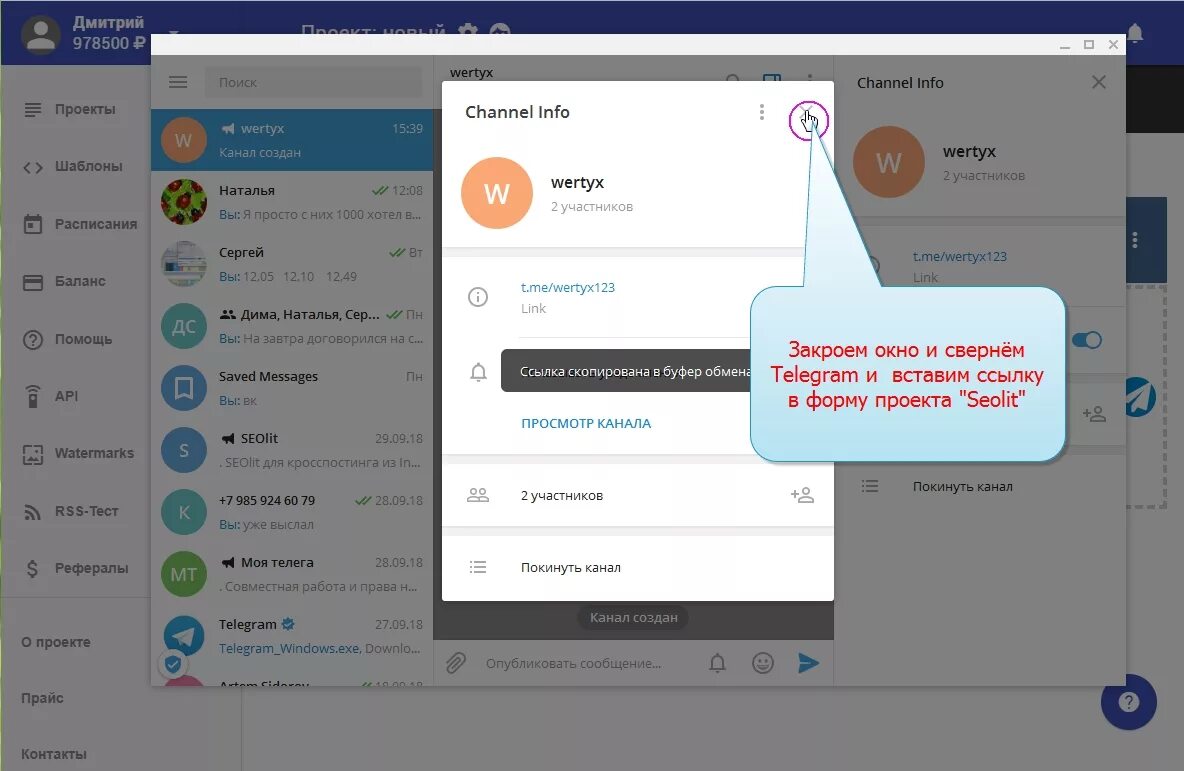Open the wertyx channel chat
The image size is (1184, 771).
coord(292,140)
